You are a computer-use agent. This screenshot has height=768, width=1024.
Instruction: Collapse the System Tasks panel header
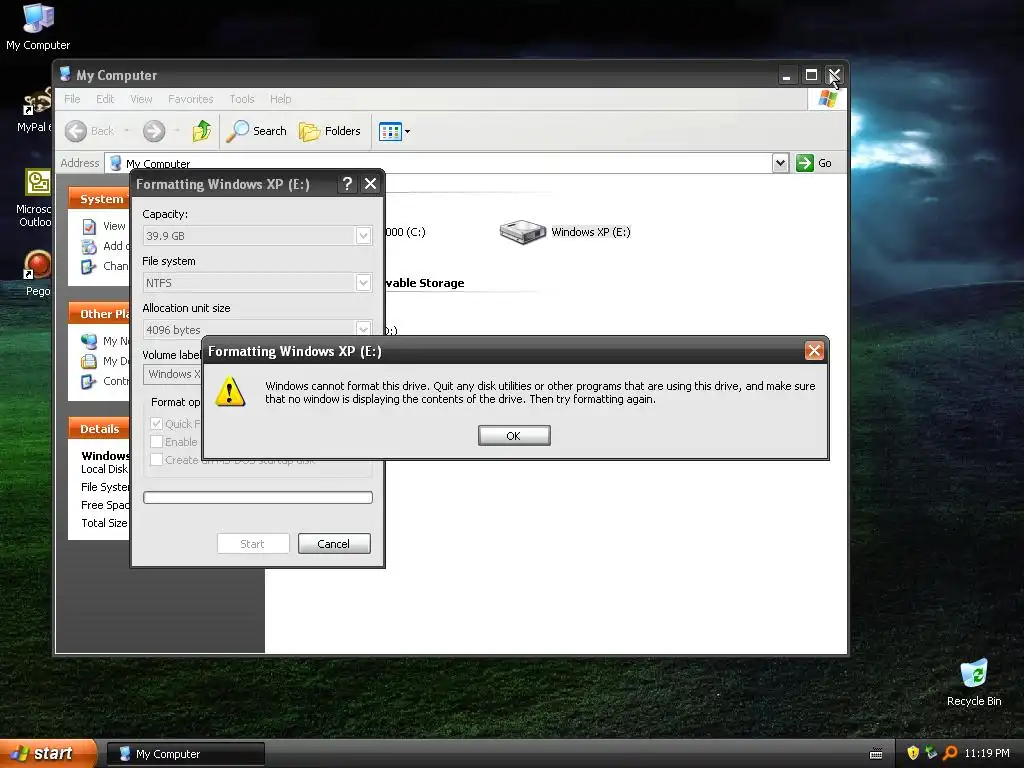[x=99, y=199]
